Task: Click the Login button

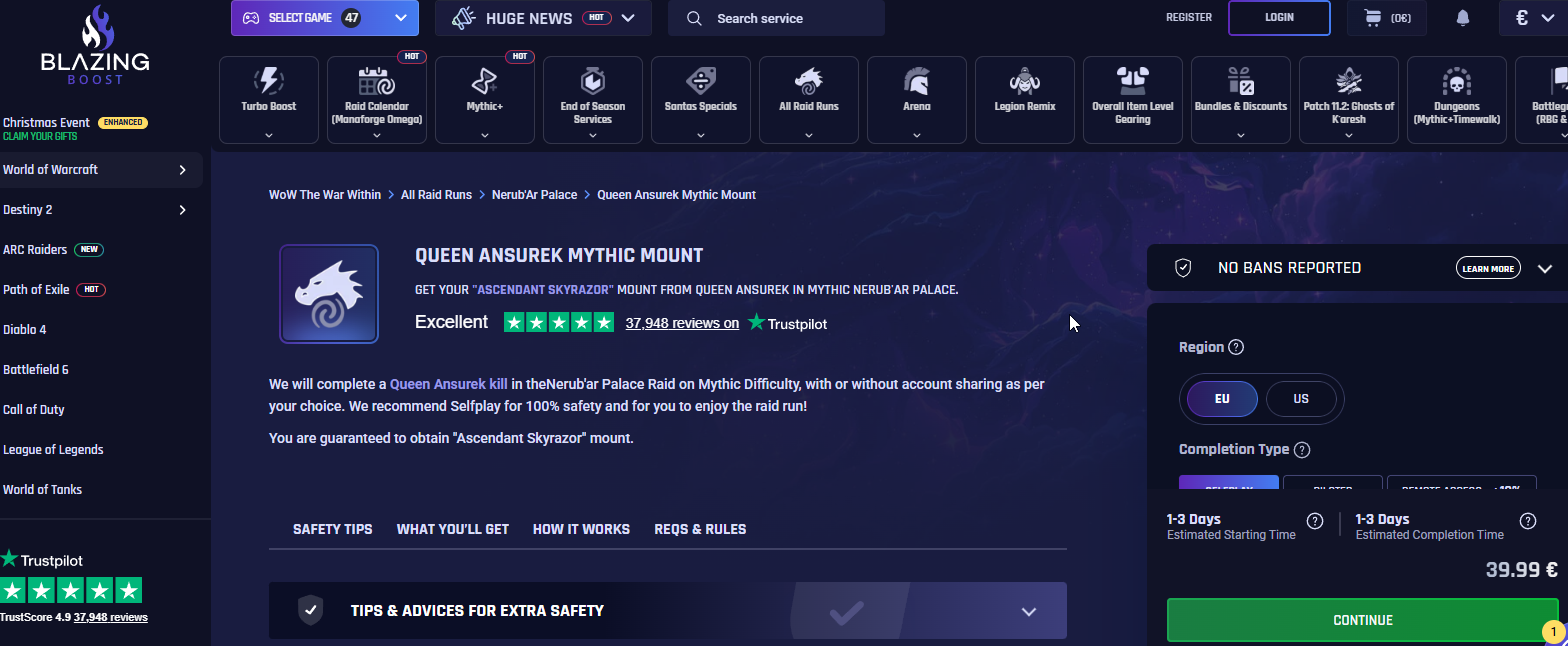Action: (1279, 18)
